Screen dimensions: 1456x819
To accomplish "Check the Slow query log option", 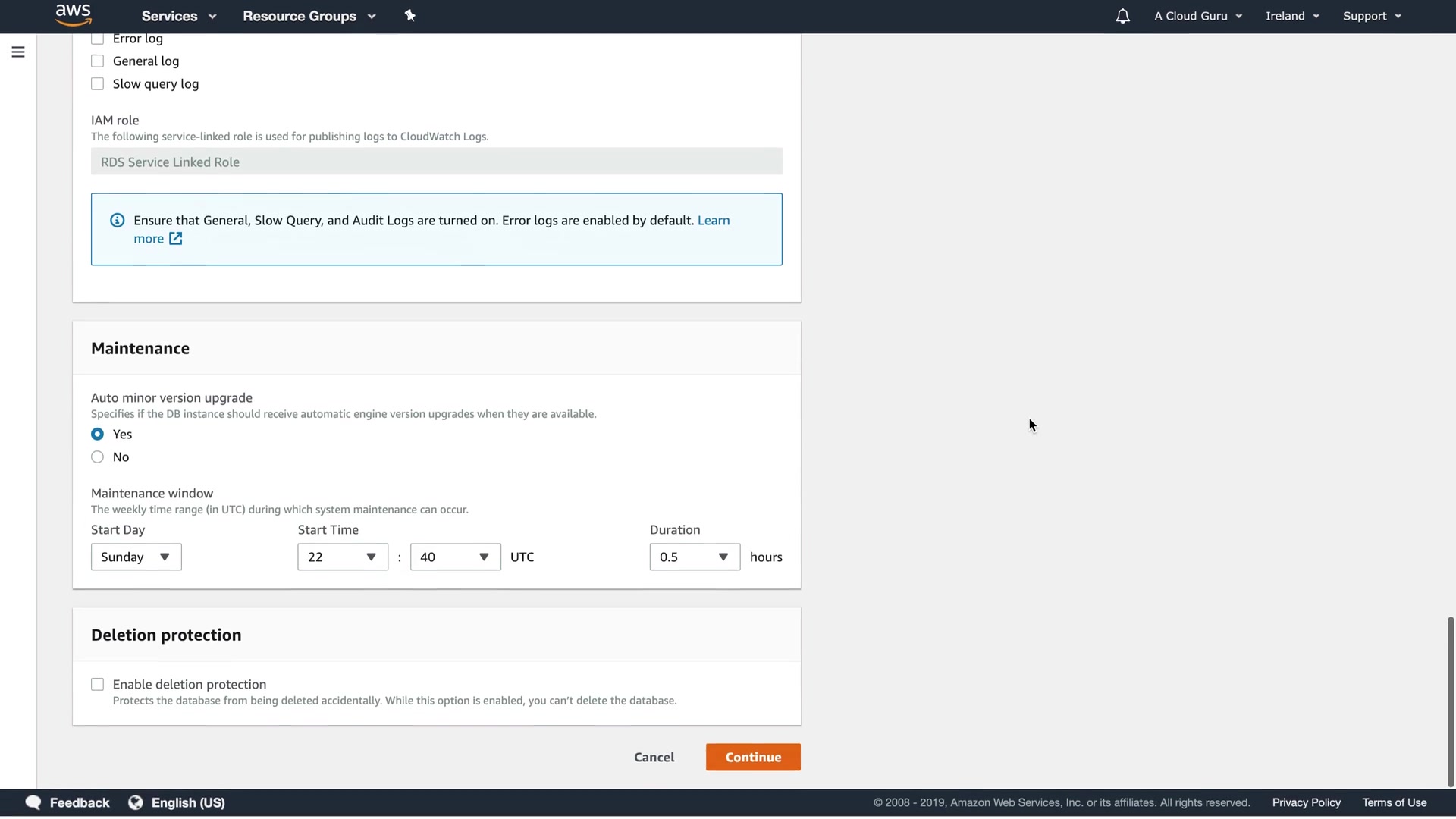I will pos(98,84).
